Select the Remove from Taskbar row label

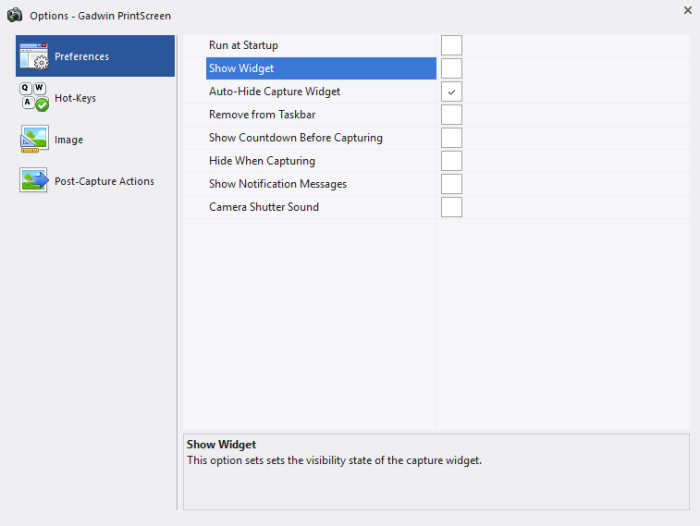click(x=262, y=115)
